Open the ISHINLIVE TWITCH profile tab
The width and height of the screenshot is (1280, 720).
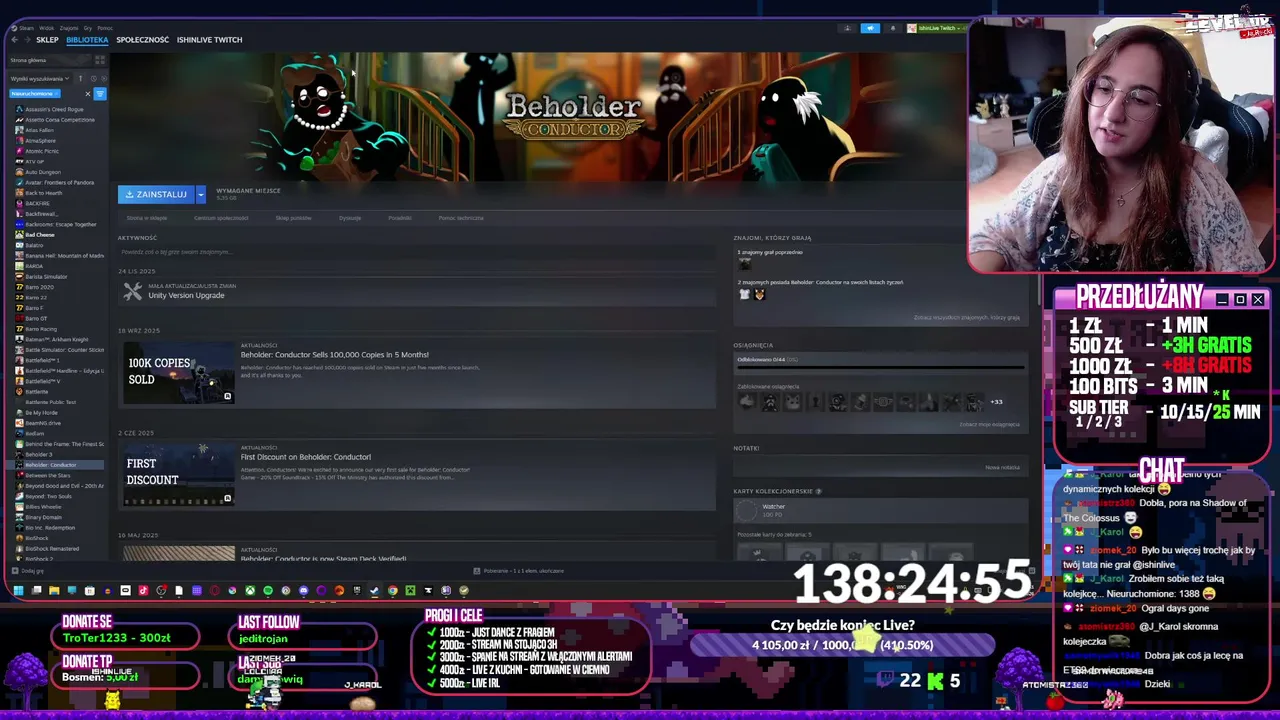pyautogui.click(x=209, y=40)
